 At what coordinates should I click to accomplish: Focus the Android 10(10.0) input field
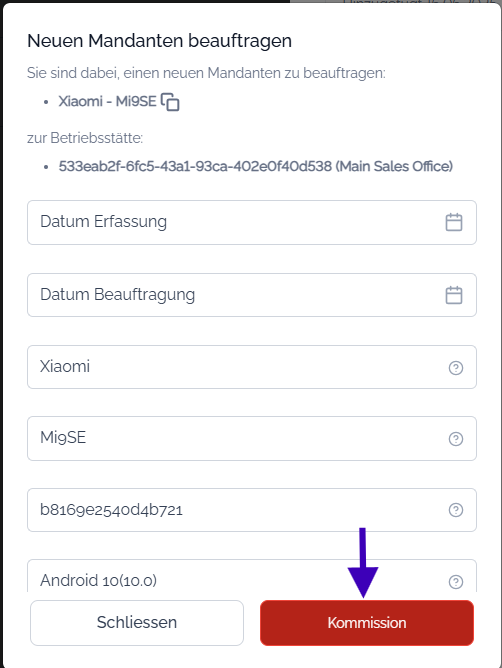[x=252, y=576]
